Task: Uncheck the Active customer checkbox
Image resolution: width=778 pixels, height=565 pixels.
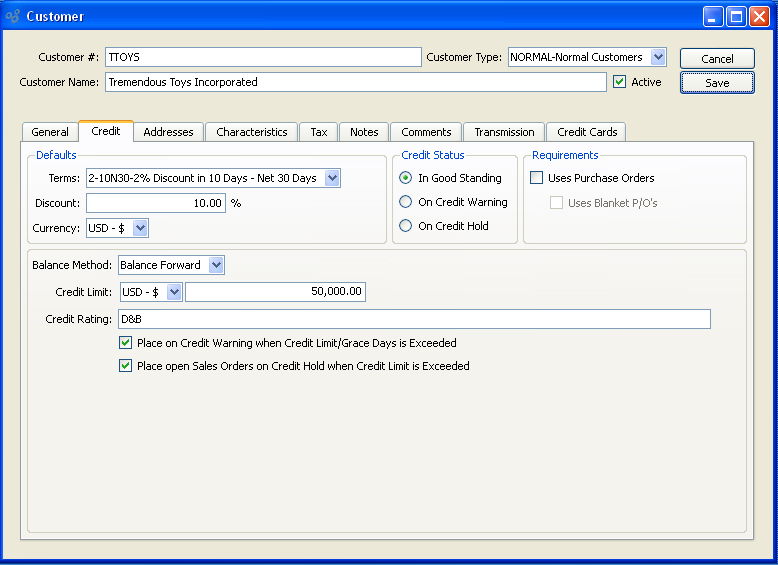Action: [x=620, y=82]
